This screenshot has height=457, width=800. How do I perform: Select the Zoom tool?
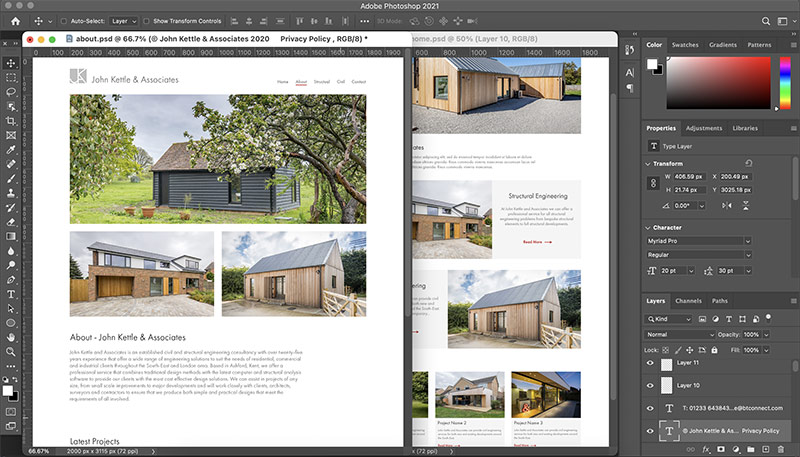(x=11, y=351)
